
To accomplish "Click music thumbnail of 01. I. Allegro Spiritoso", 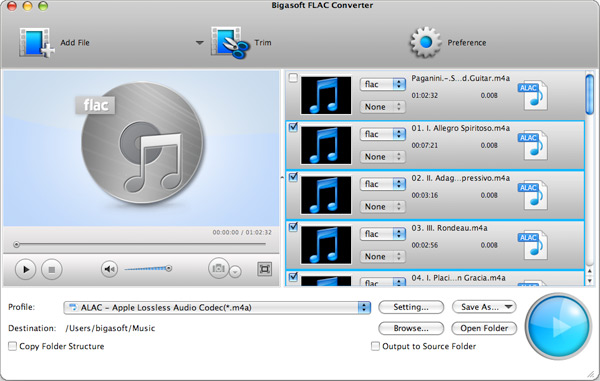I will pyautogui.click(x=326, y=145).
